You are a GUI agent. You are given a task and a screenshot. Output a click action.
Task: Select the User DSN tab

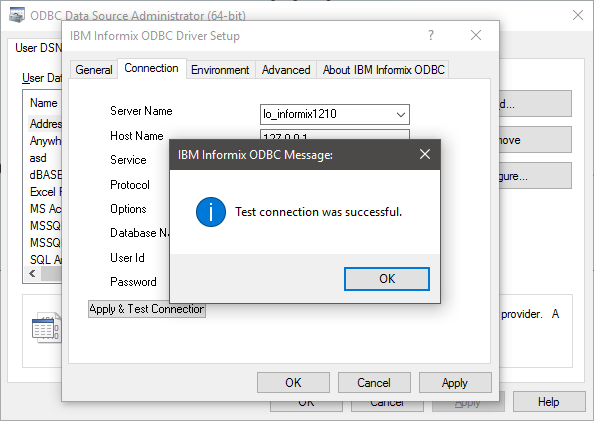coord(38,48)
